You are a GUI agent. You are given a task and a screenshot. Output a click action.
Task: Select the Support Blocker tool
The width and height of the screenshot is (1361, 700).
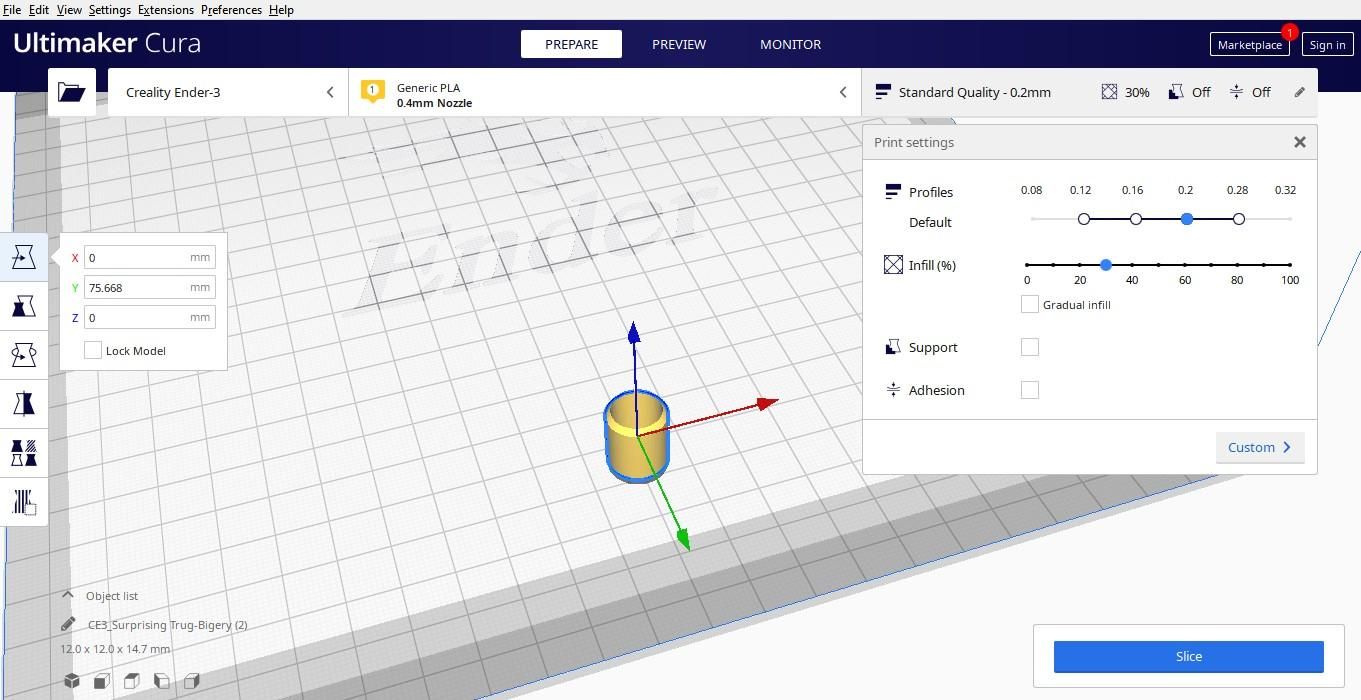pos(24,501)
